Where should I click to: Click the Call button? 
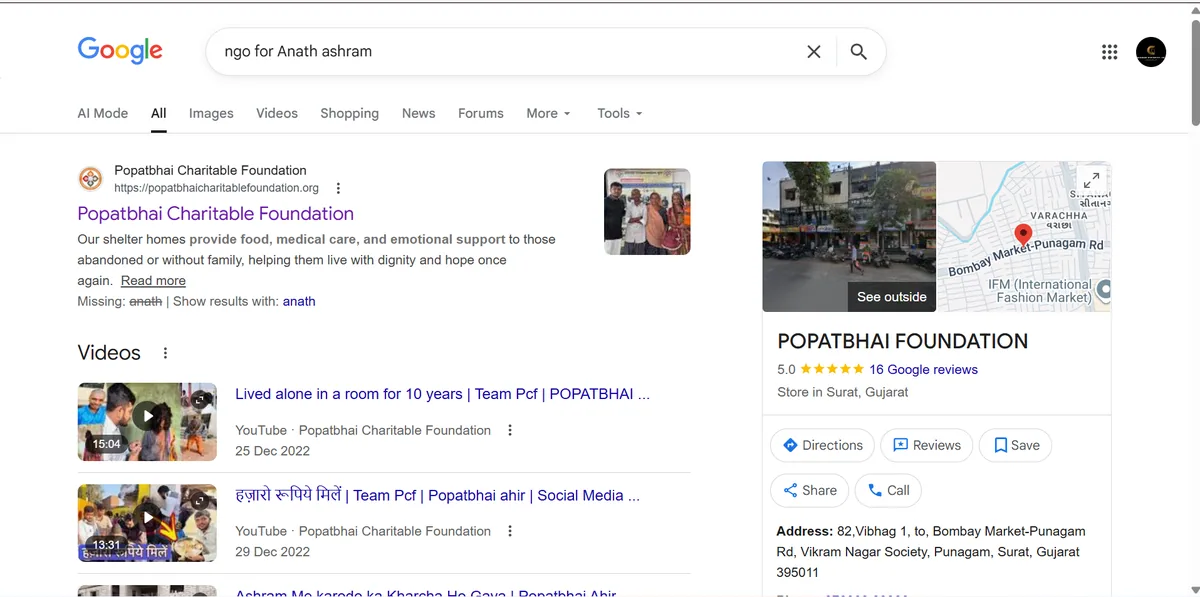tap(888, 490)
